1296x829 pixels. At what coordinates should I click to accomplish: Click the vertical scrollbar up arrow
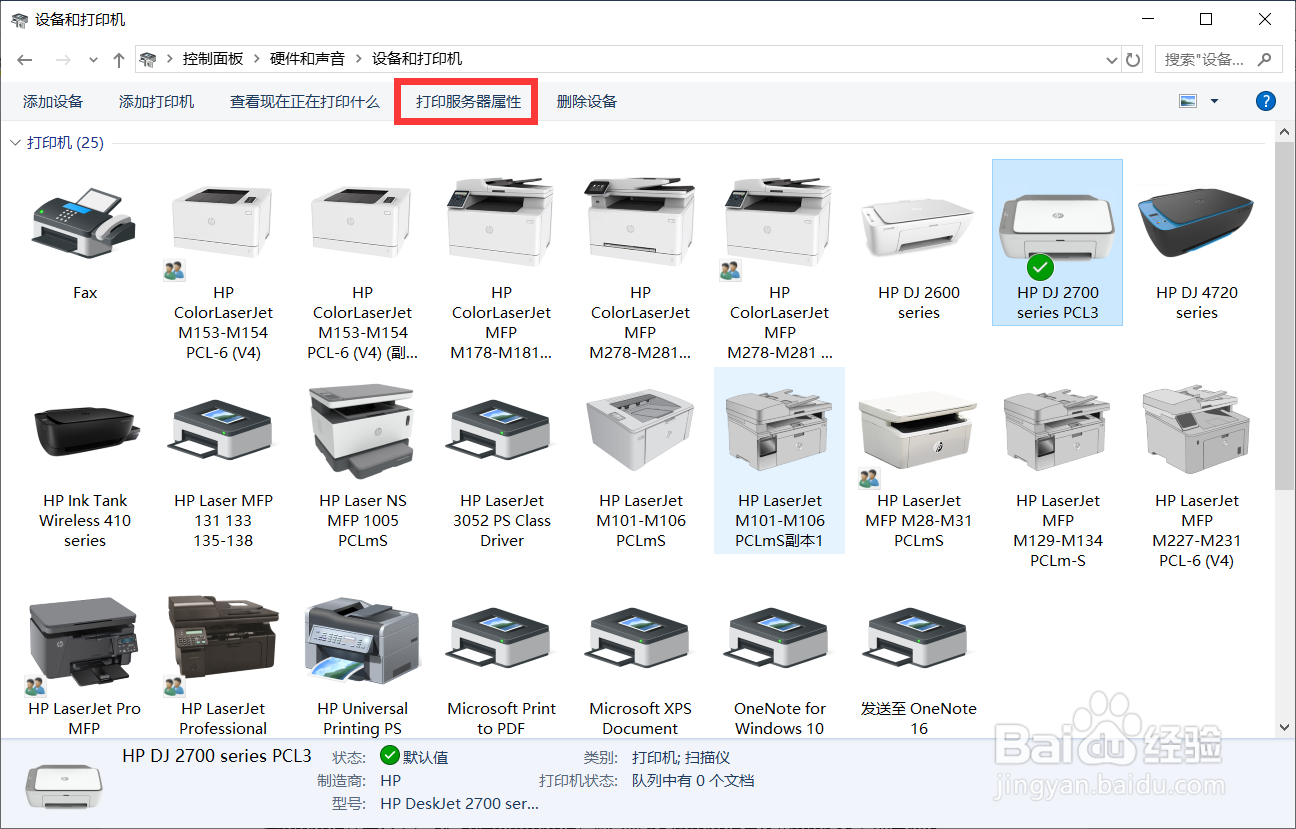pos(1286,131)
